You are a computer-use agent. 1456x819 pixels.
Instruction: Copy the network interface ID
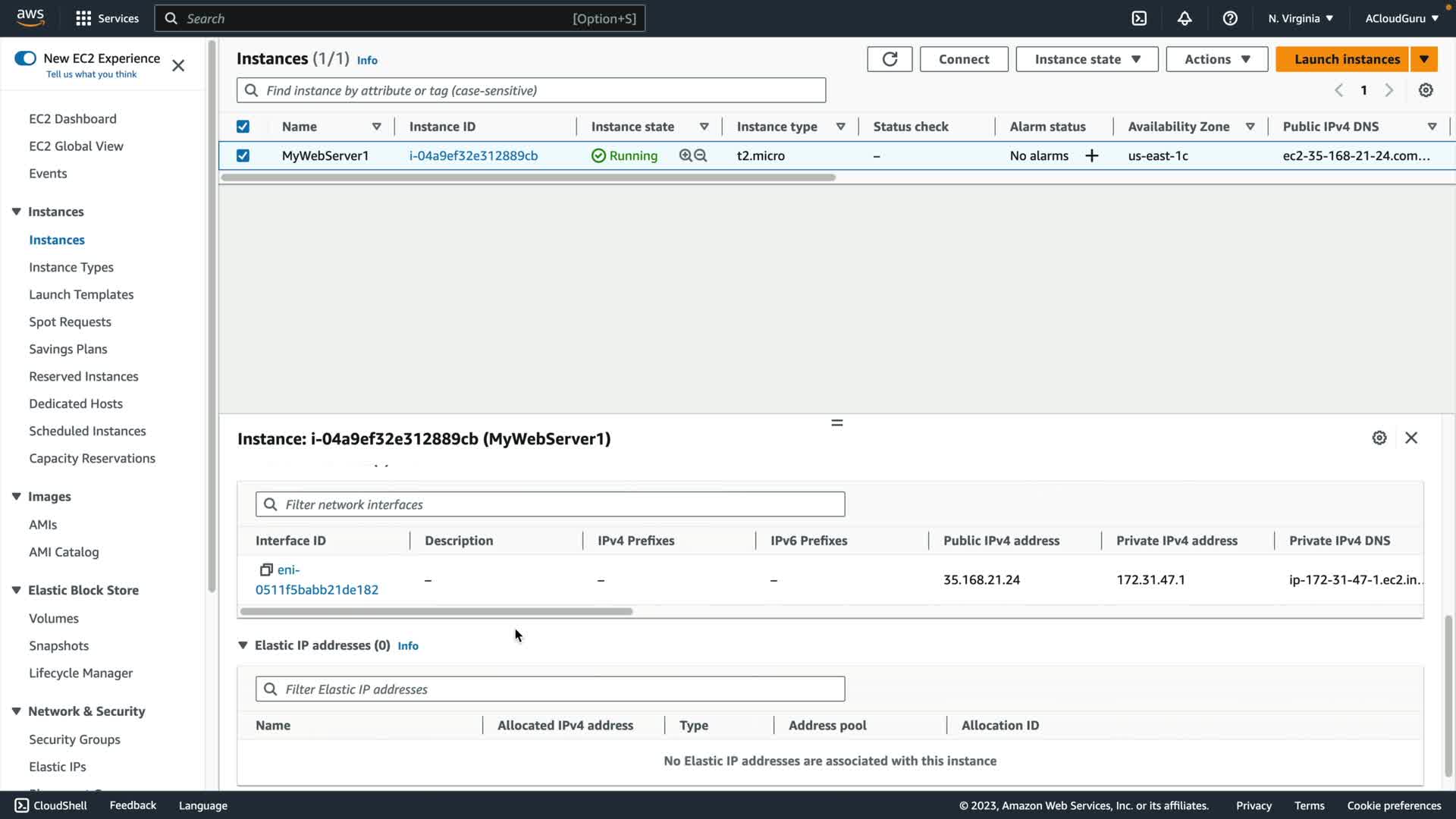[x=266, y=570]
